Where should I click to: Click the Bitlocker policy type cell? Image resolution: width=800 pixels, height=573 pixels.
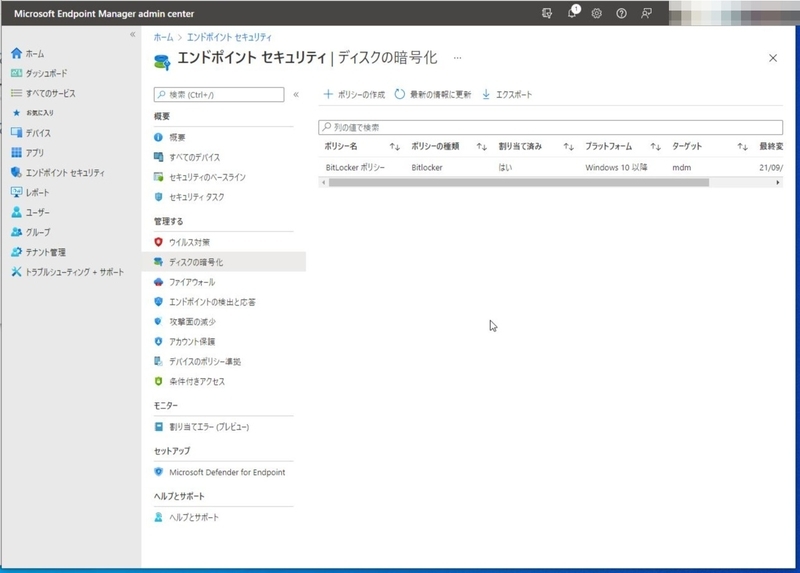(x=427, y=167)
